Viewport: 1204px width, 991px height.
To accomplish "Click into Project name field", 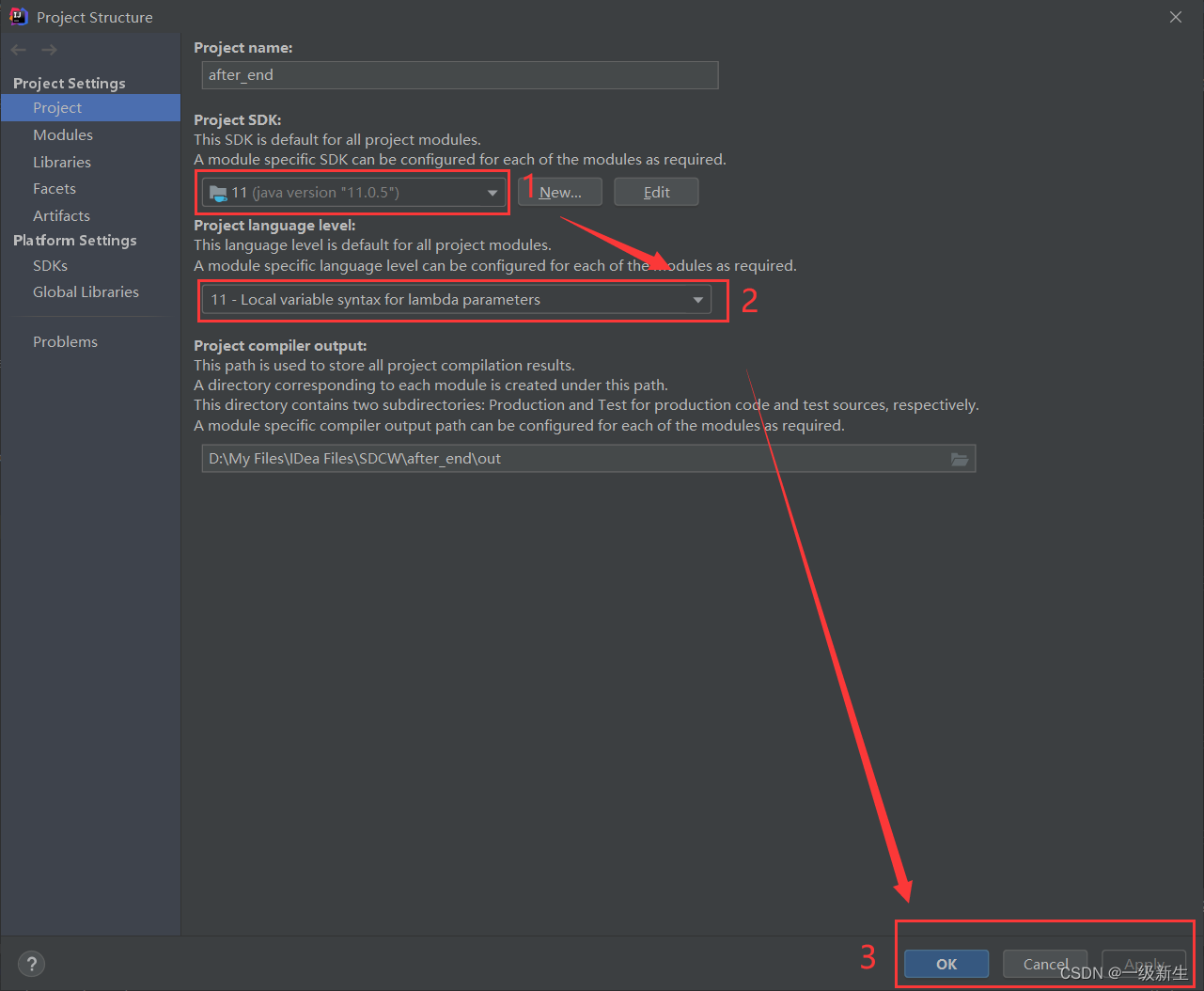I will pos(460,75).
